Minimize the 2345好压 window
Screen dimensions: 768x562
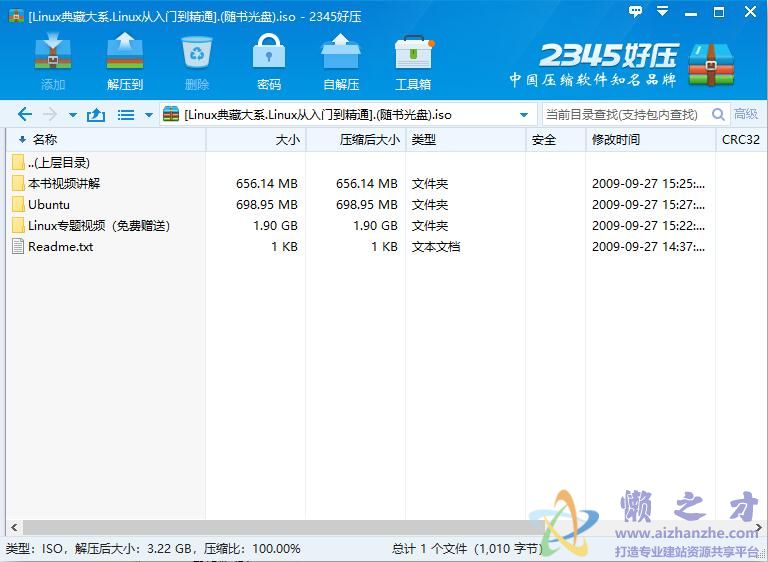691,13
